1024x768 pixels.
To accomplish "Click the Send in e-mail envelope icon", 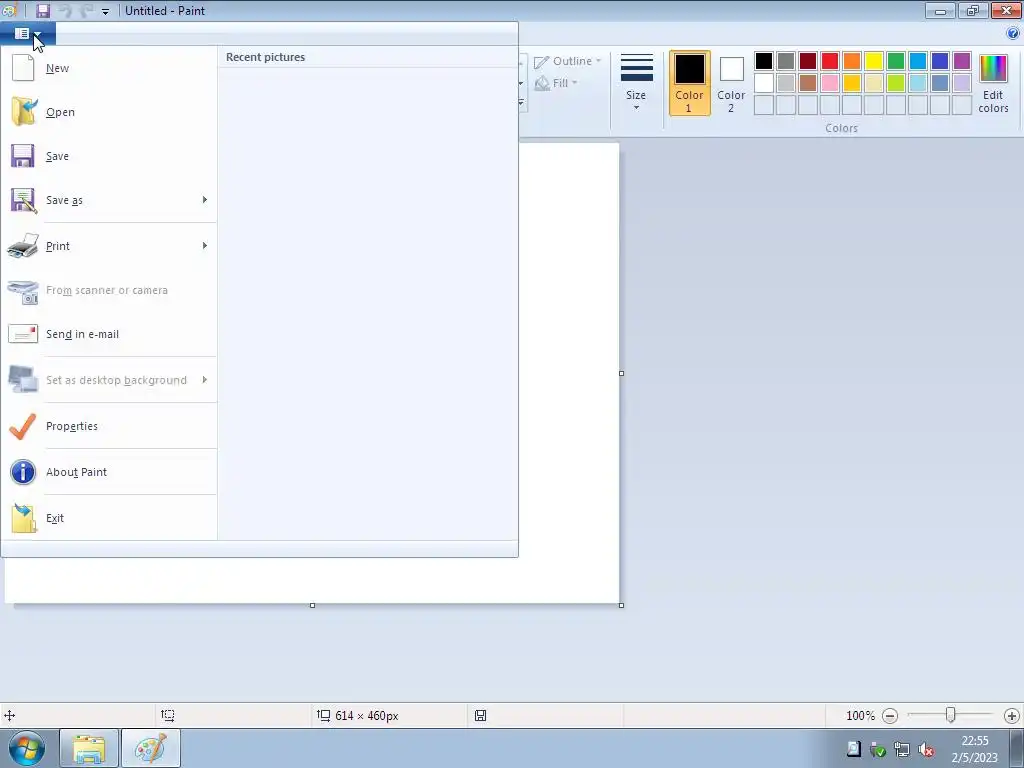I will click(x=23, y=334).
